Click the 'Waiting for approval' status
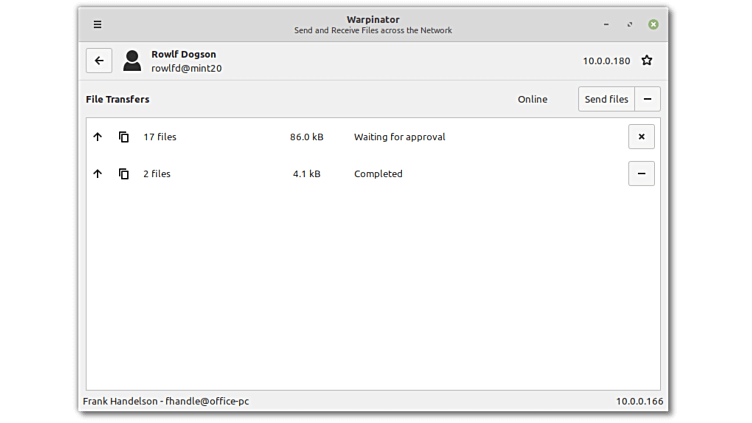This screenshot has height=423, width=752. (x=400, y=137)
